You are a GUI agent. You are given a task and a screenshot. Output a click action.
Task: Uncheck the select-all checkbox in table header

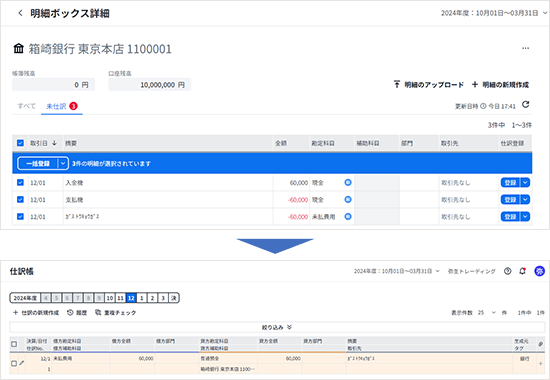pyautogui.click(x=20, y=143)
